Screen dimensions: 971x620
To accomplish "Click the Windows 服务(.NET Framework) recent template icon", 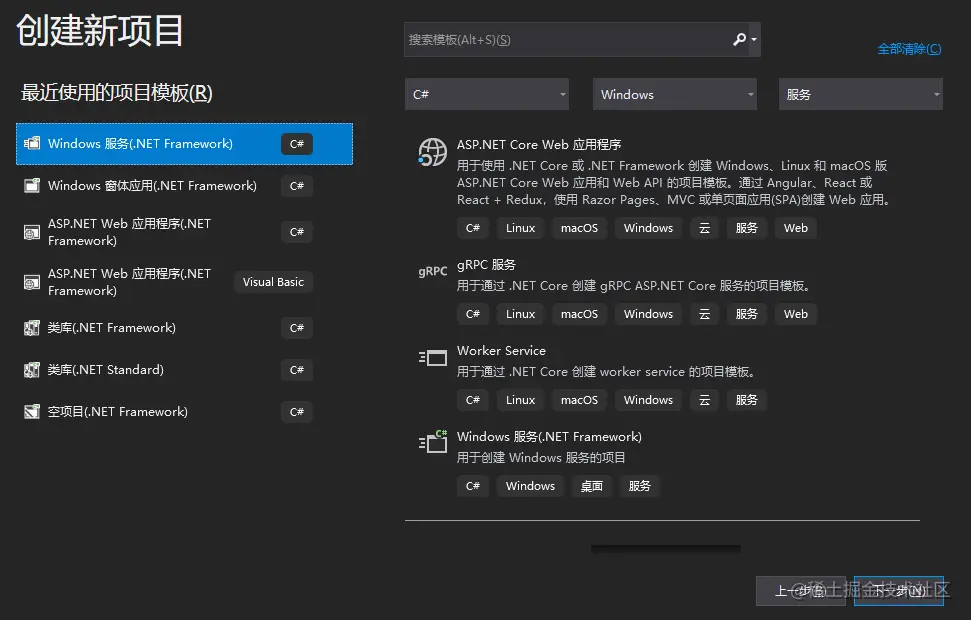I will (x=32, y=144).
